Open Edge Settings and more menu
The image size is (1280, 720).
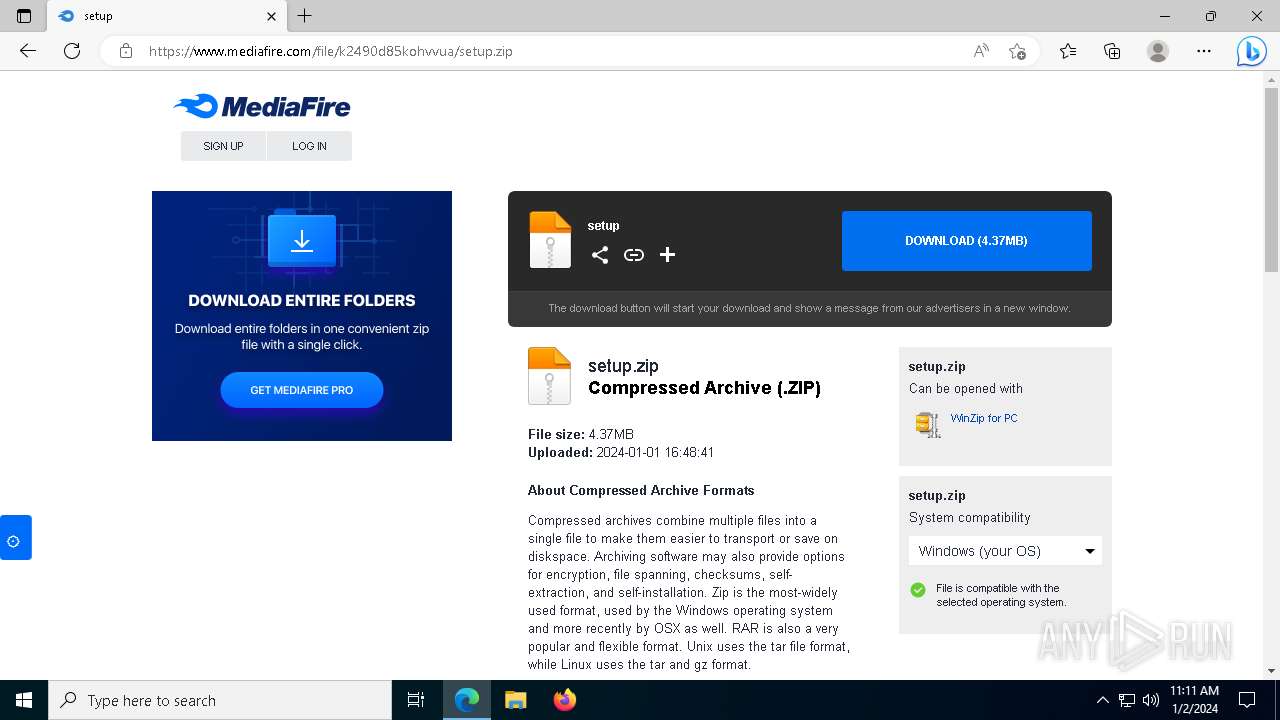coord(1204,51)
